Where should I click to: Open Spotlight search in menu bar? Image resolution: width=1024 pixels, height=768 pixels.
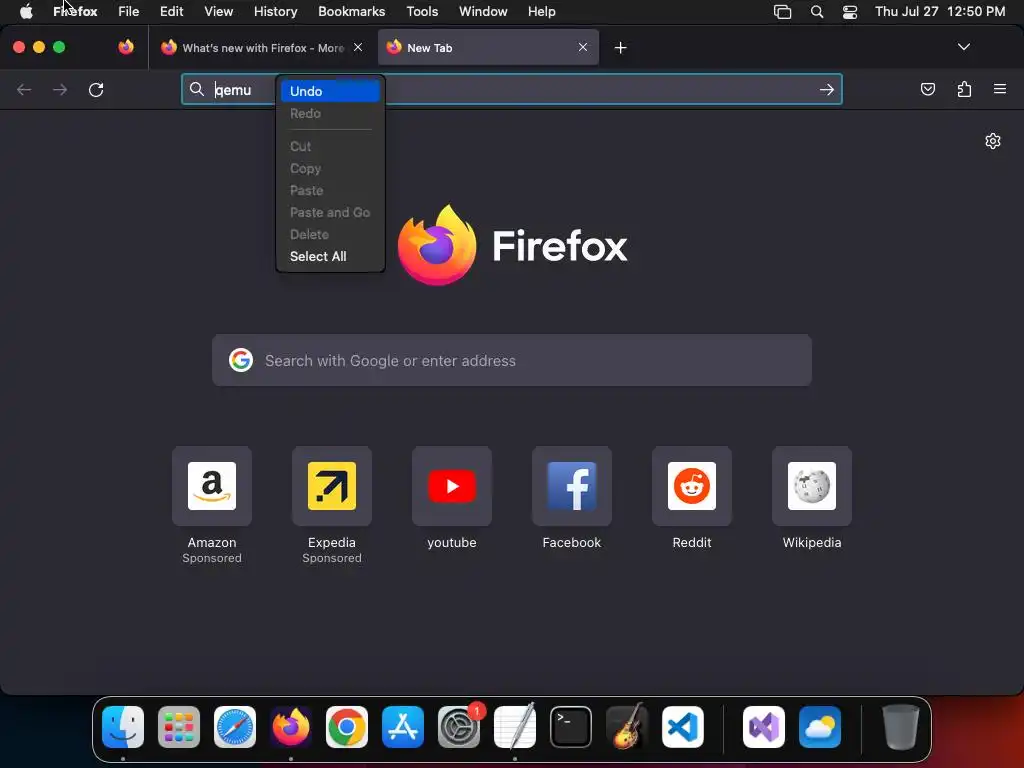pos(816,12)
